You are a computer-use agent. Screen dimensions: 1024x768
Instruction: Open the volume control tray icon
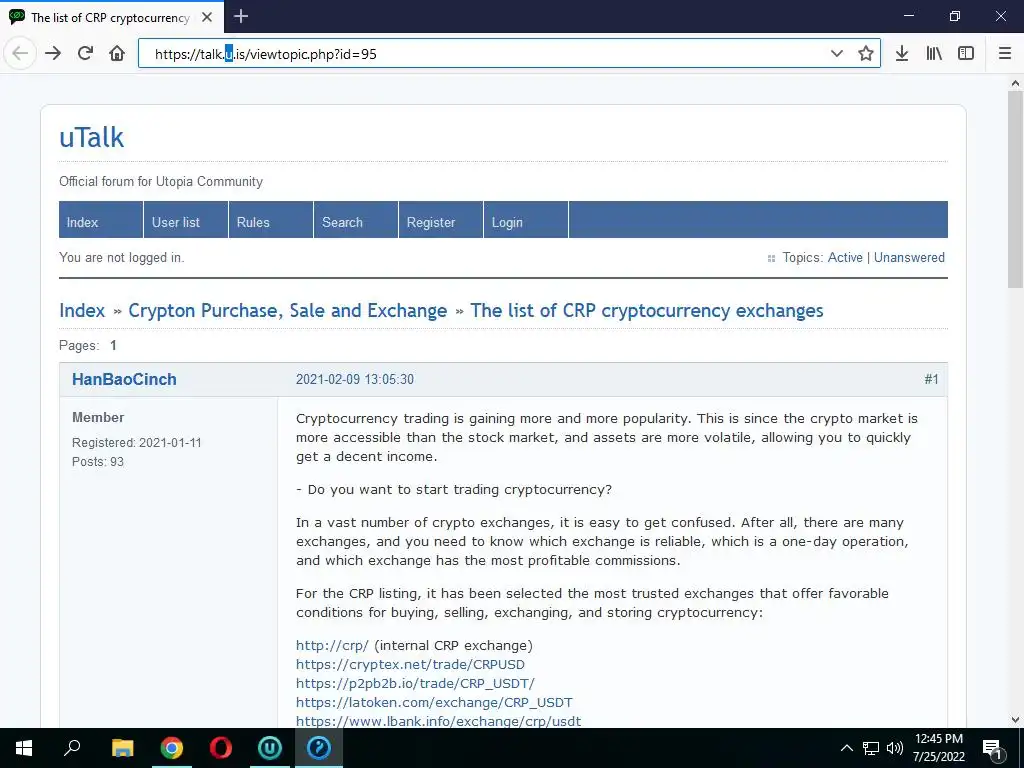click(895, 748)
